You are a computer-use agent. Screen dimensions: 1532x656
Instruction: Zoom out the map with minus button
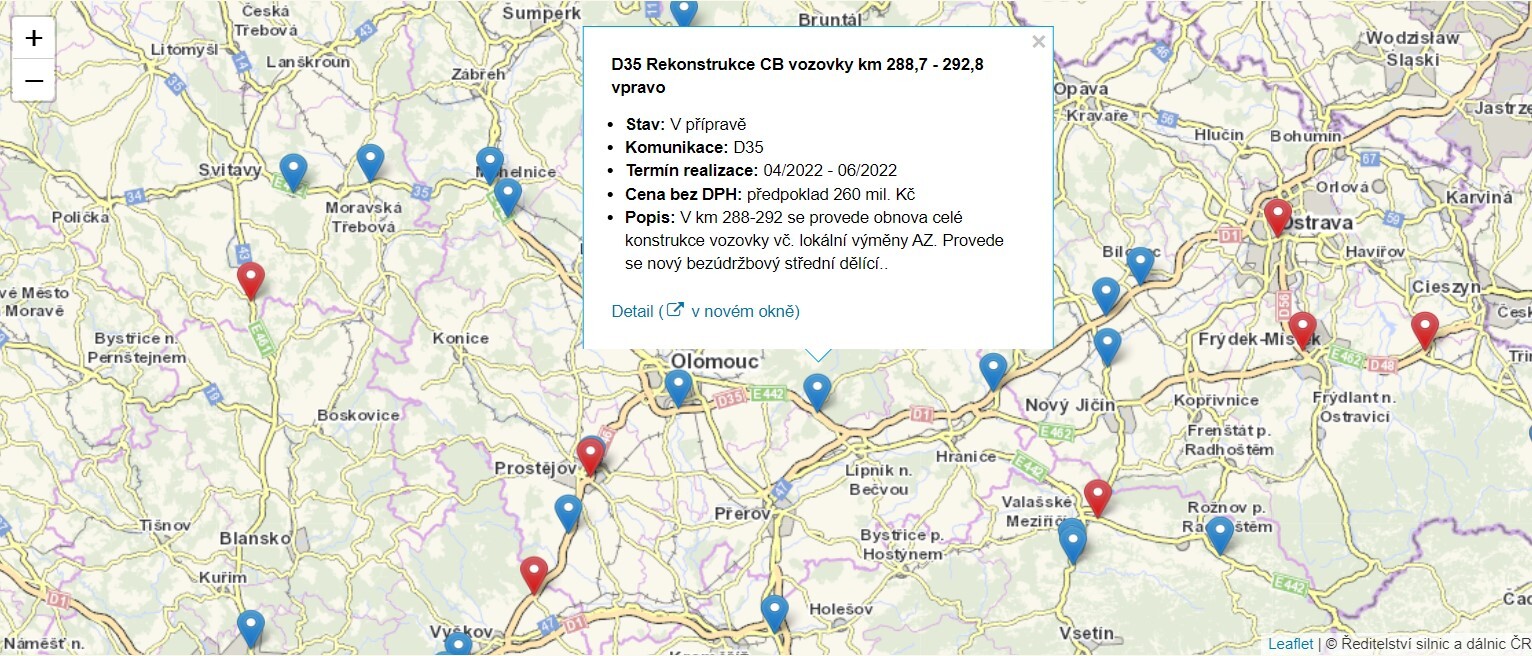point(34,80)
